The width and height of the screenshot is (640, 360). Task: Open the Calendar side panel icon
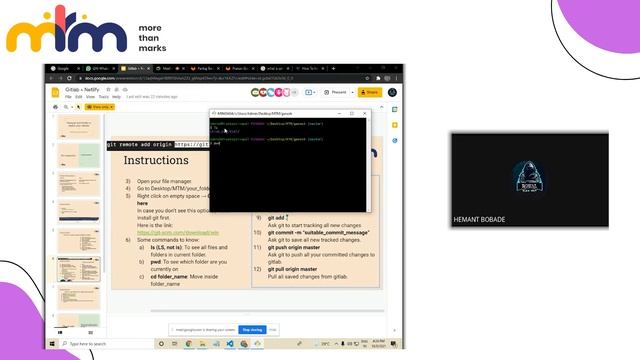point(395,109)
